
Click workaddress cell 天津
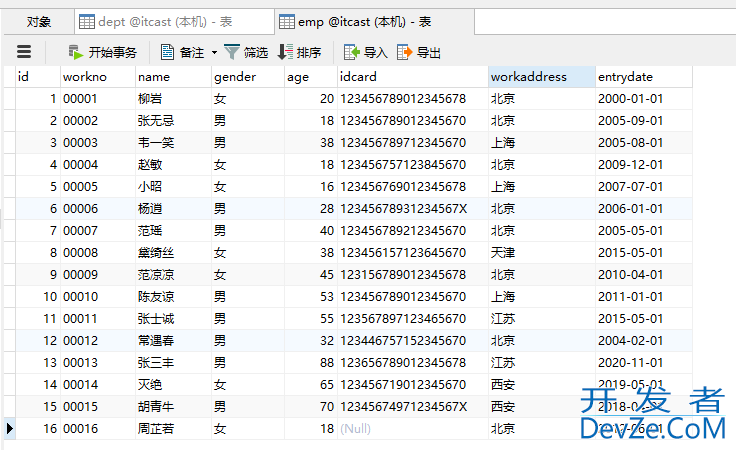point(542,252)
